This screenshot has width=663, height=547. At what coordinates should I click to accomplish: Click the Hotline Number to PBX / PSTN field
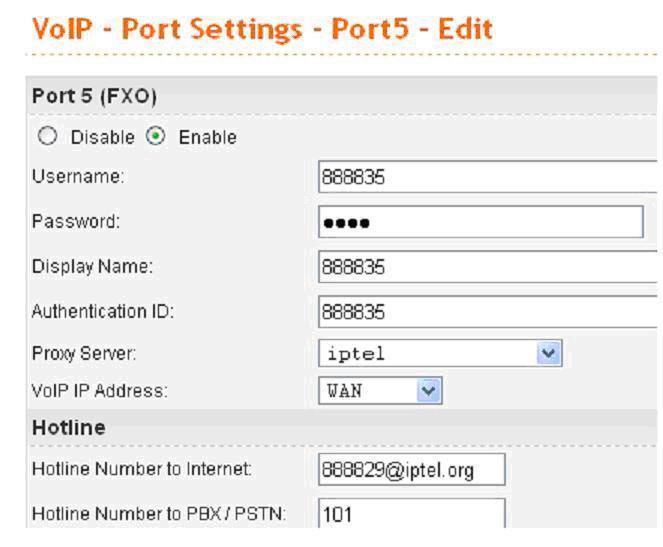pos(412,513)
